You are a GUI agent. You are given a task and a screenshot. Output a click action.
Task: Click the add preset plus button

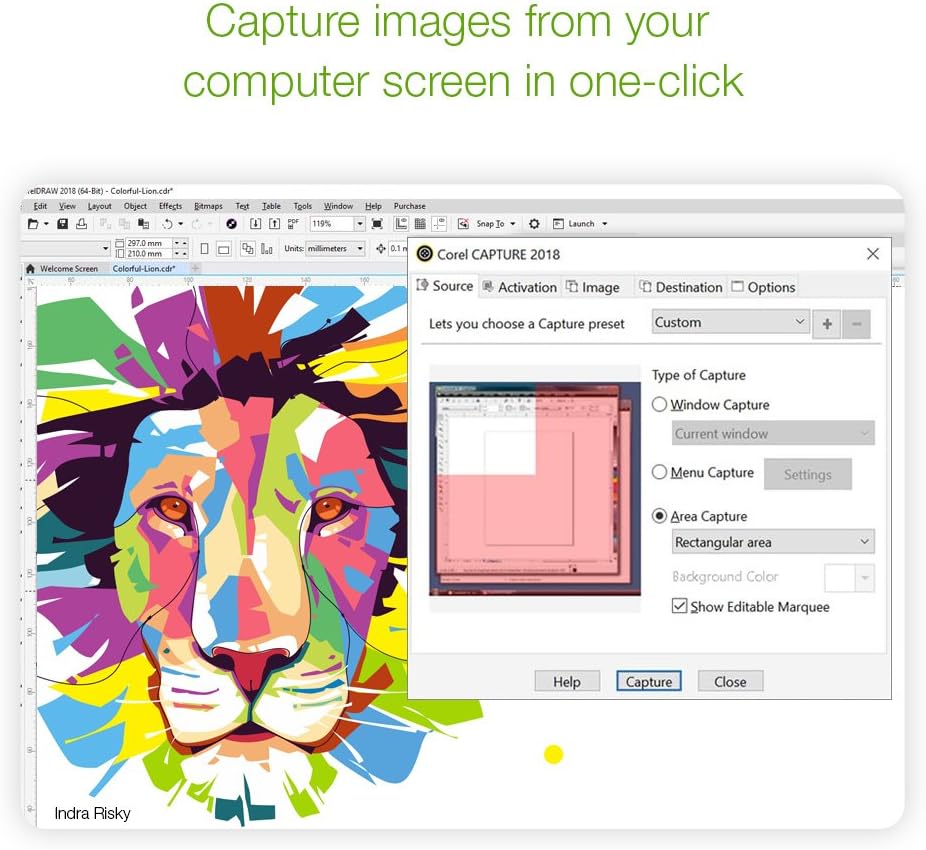point(826,324)
